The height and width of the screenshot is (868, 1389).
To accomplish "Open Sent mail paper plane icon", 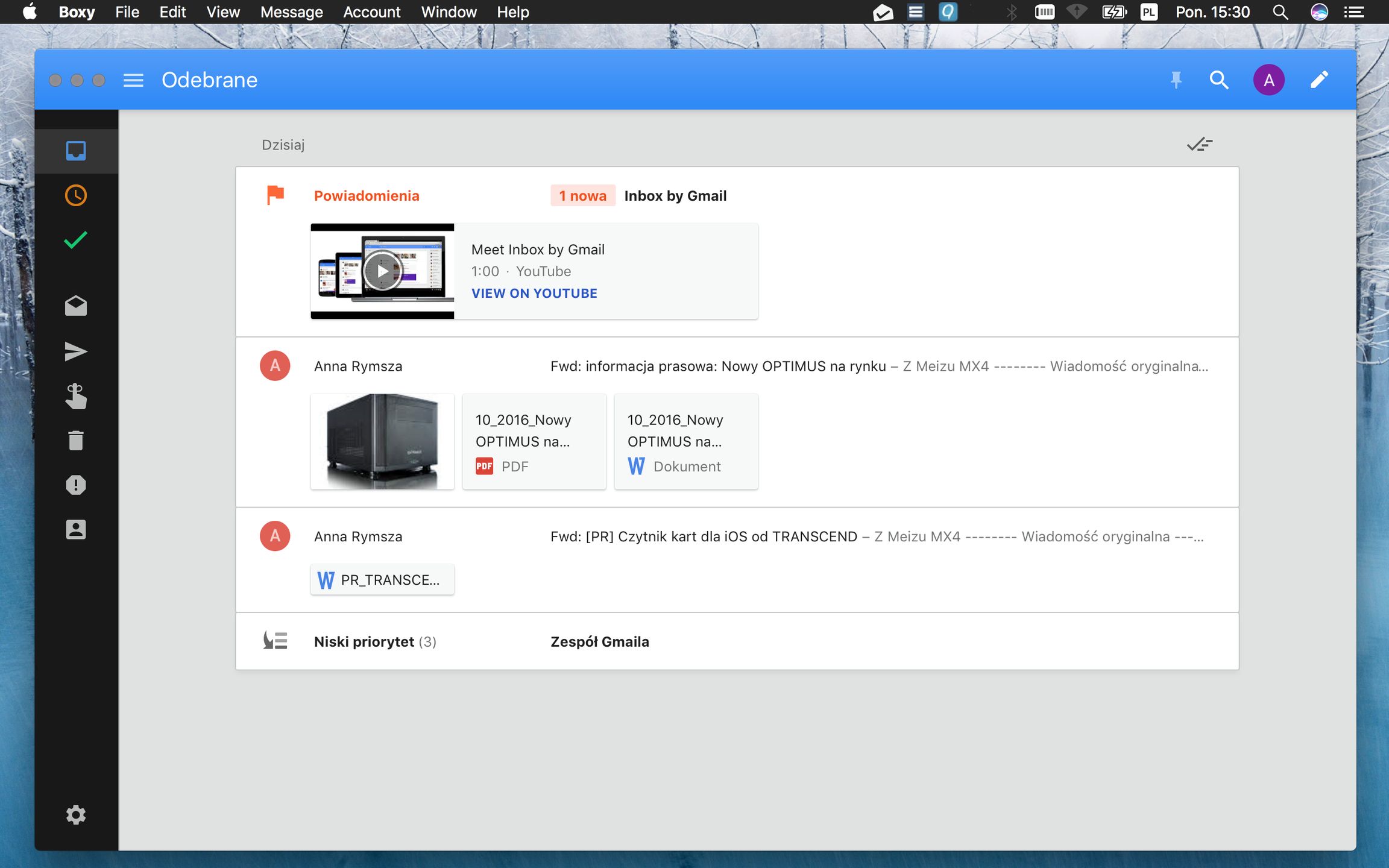I will pos(76,351).
